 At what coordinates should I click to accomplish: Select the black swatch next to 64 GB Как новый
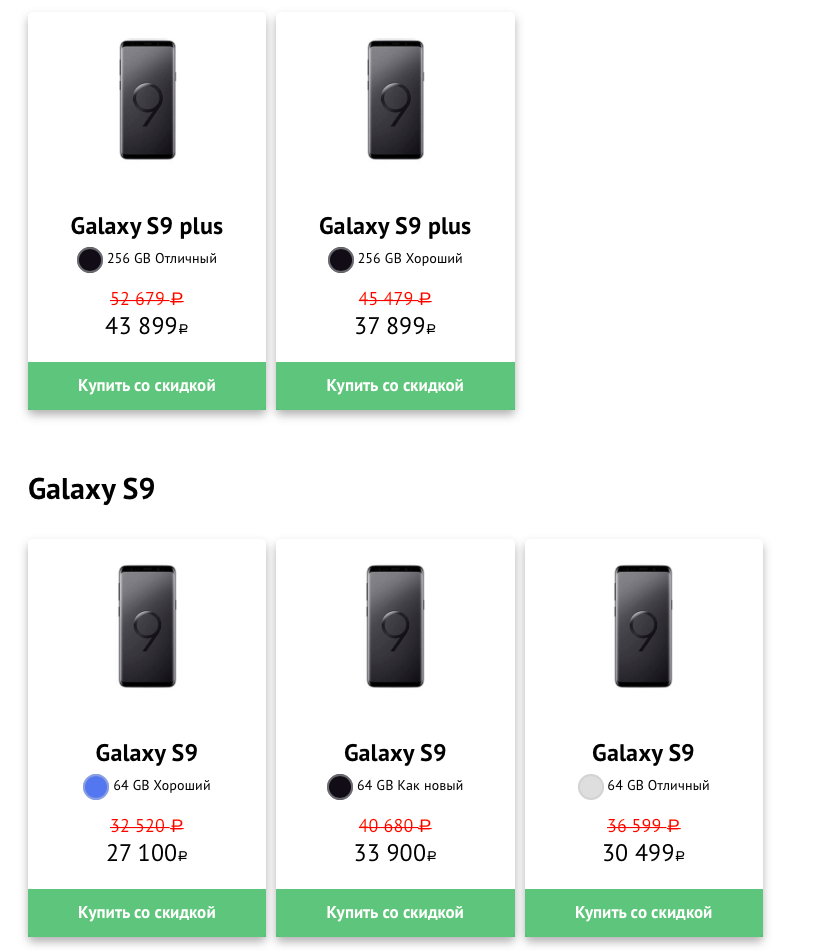point(339,787)
